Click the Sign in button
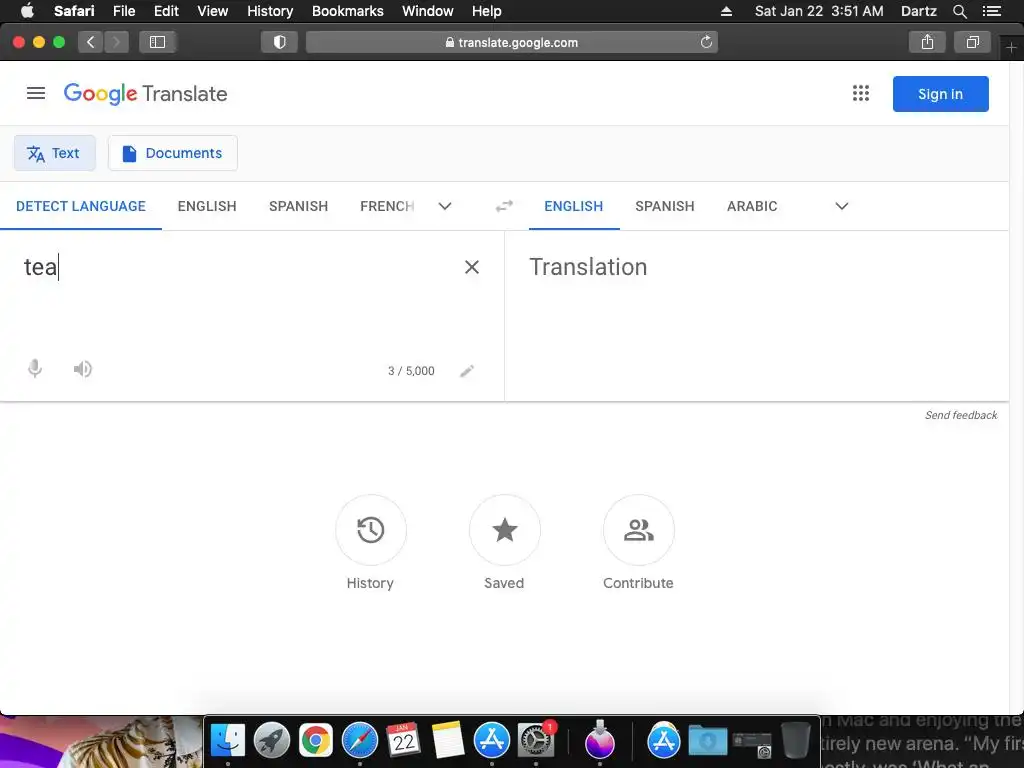Screen dimensions: 1024x768 (x=940, y=94)
